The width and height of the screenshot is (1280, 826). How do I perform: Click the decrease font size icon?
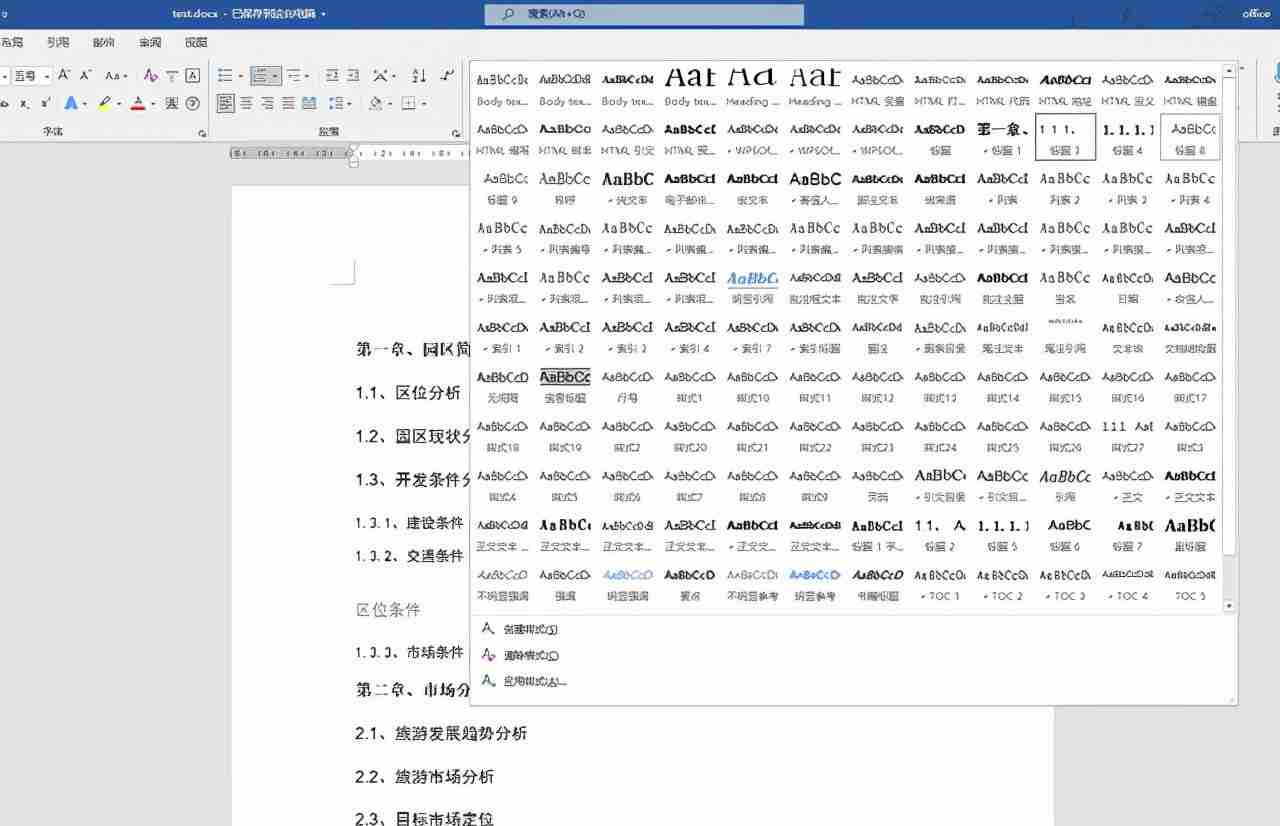point(84,75)
